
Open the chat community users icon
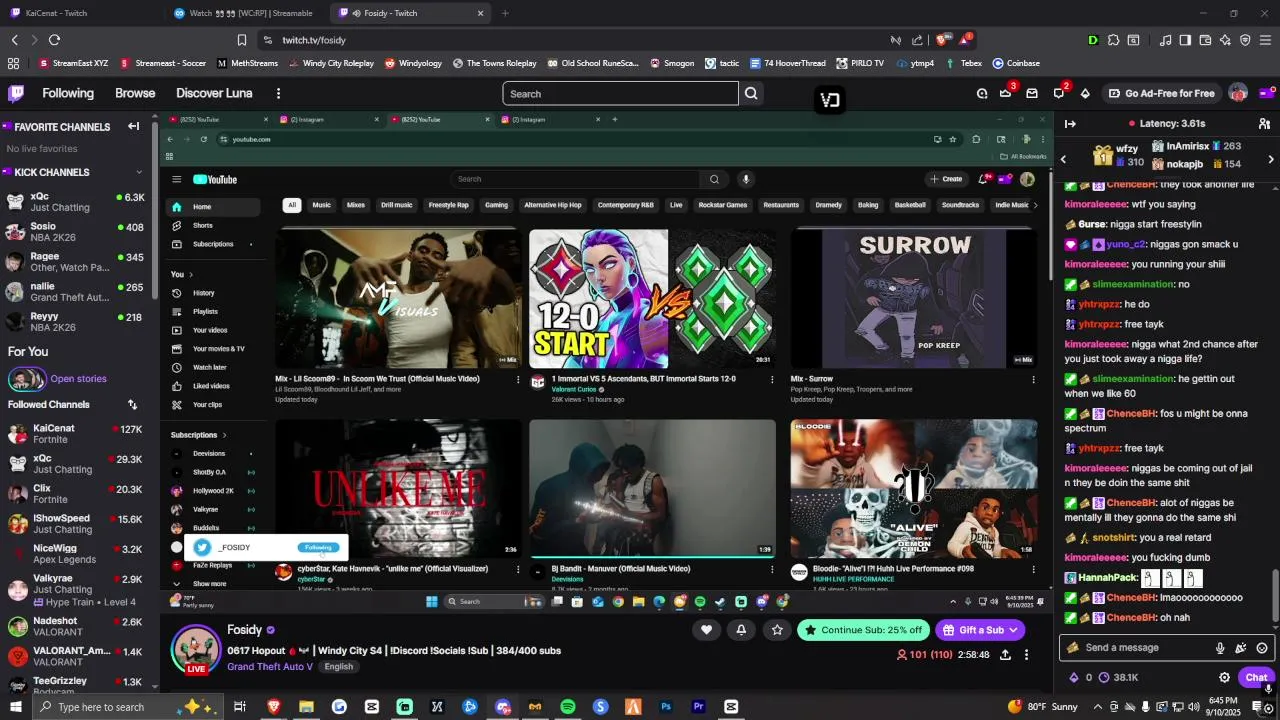1264,124
